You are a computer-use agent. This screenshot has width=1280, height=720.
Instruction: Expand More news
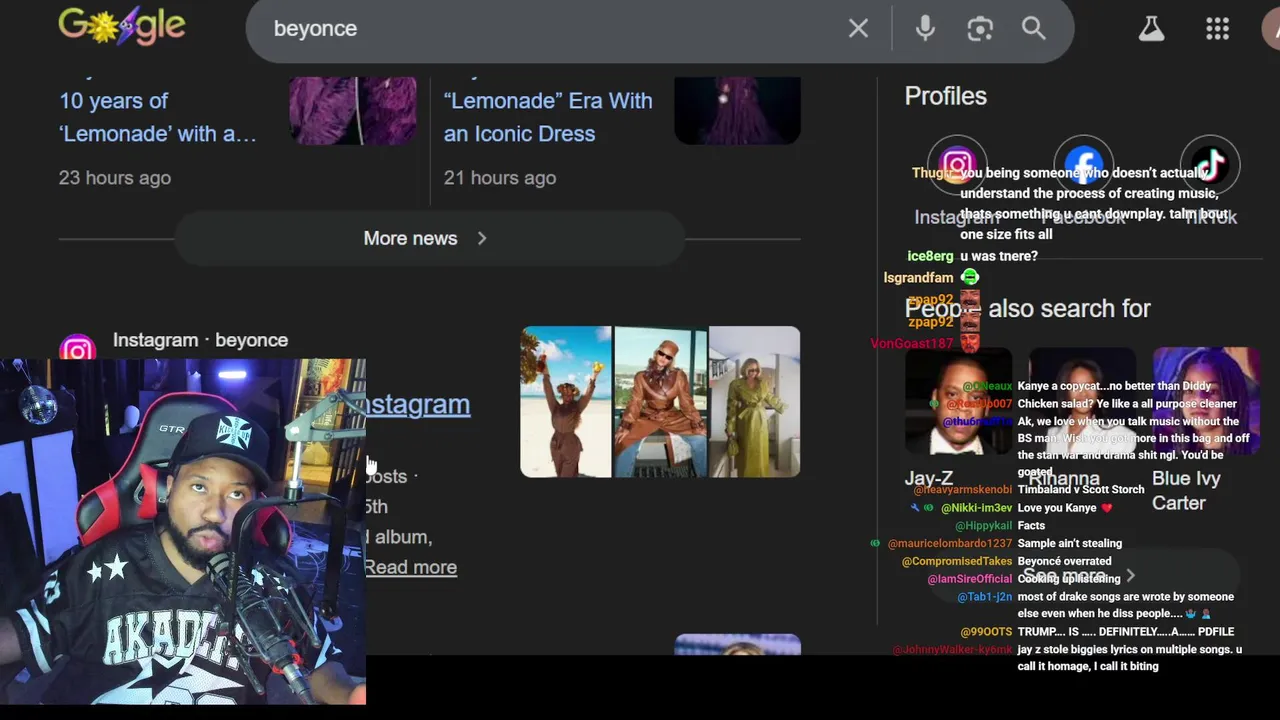point(429,238)
